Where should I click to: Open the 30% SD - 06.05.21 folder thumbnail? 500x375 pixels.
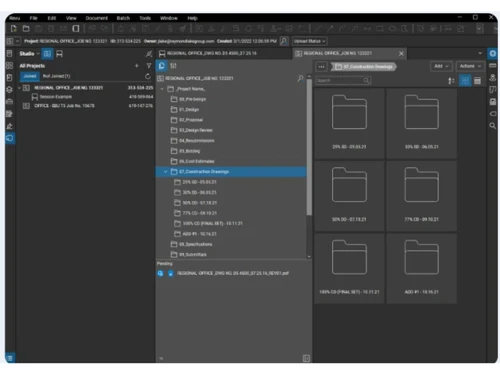pyautogui.click(x=422, y=123)
